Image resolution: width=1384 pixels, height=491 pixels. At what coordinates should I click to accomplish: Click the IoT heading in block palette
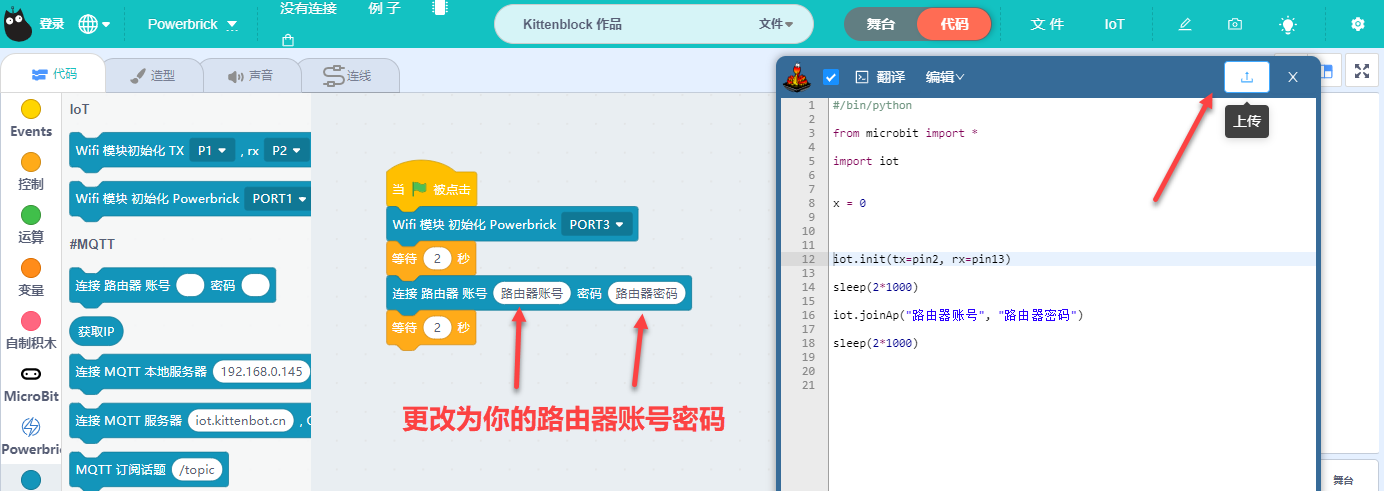point(80,108)
